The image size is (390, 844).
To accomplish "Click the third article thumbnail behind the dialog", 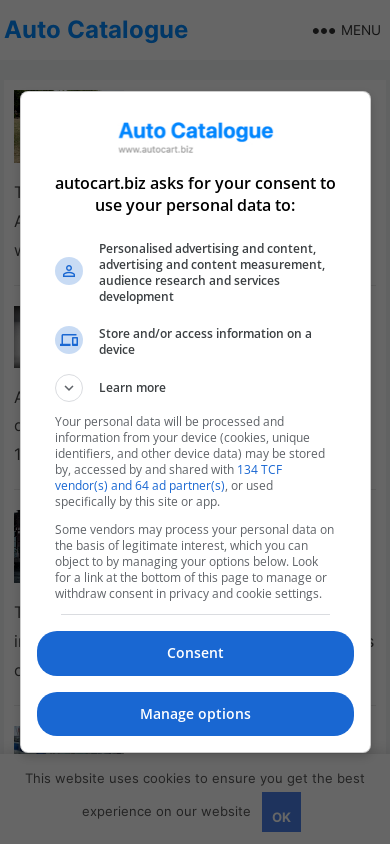I will point(17,546).
